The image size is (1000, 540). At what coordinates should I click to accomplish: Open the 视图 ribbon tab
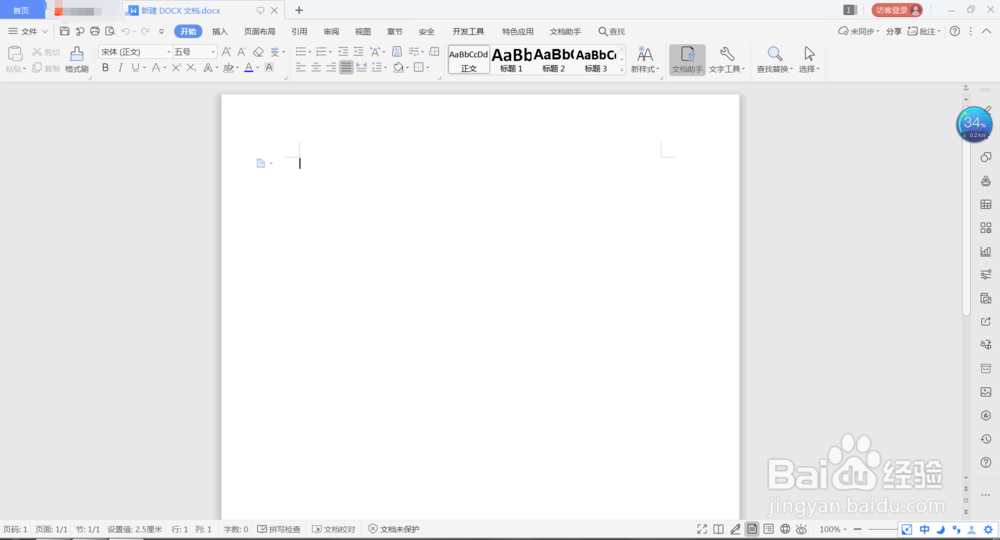(x=363, y=31)
